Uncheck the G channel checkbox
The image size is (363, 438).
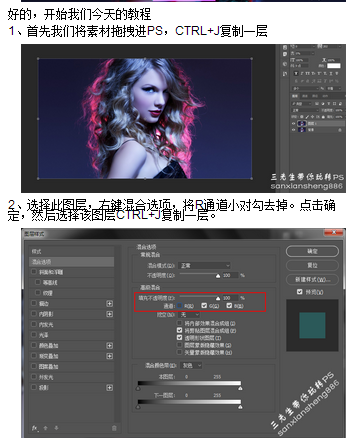(x=204, y=306)
